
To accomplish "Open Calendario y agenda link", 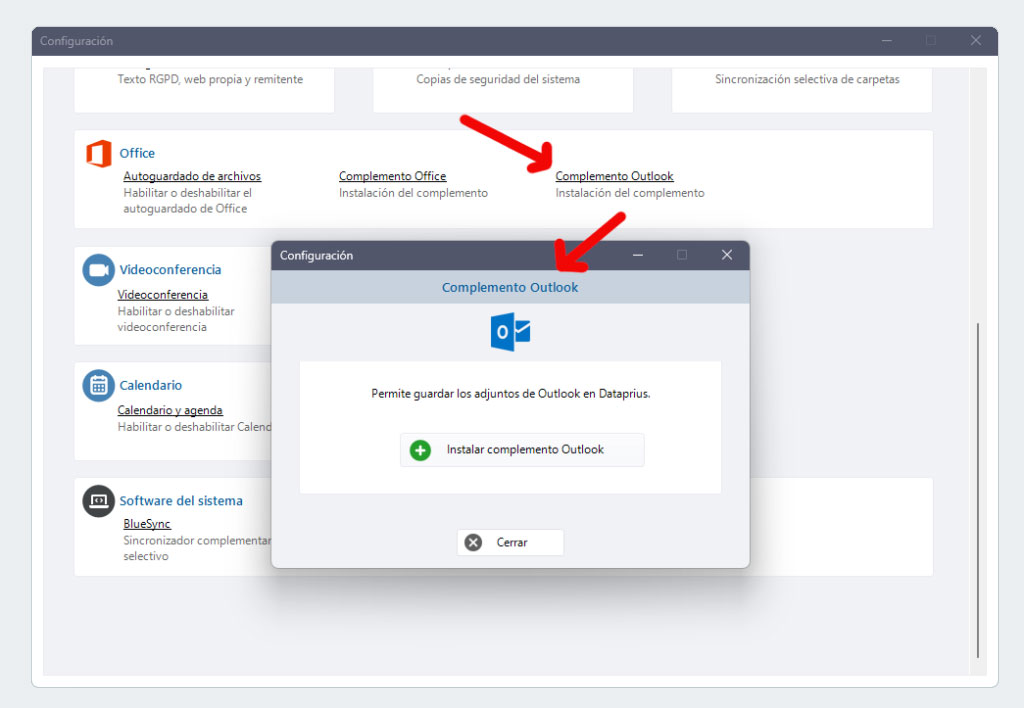I will click(x=170, y=410).
